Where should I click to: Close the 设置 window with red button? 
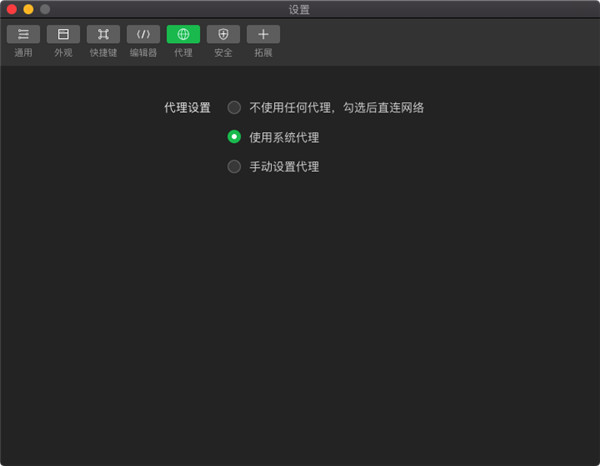click(x=12, y=9)
